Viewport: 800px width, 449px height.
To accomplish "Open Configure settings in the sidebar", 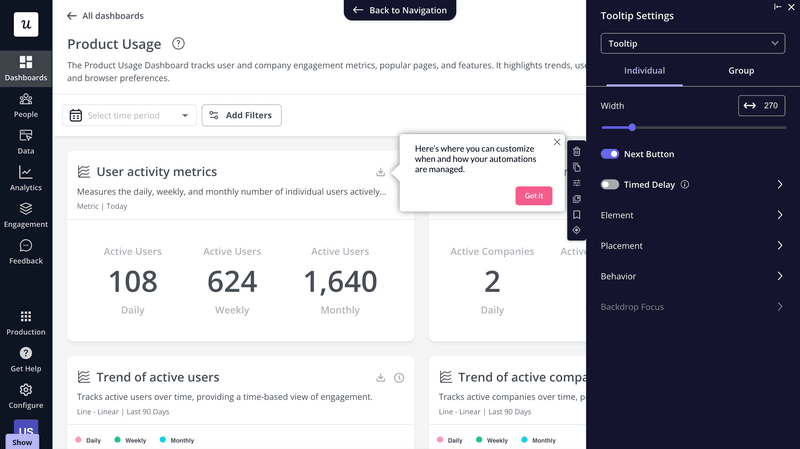I will (x=26, y=396).
